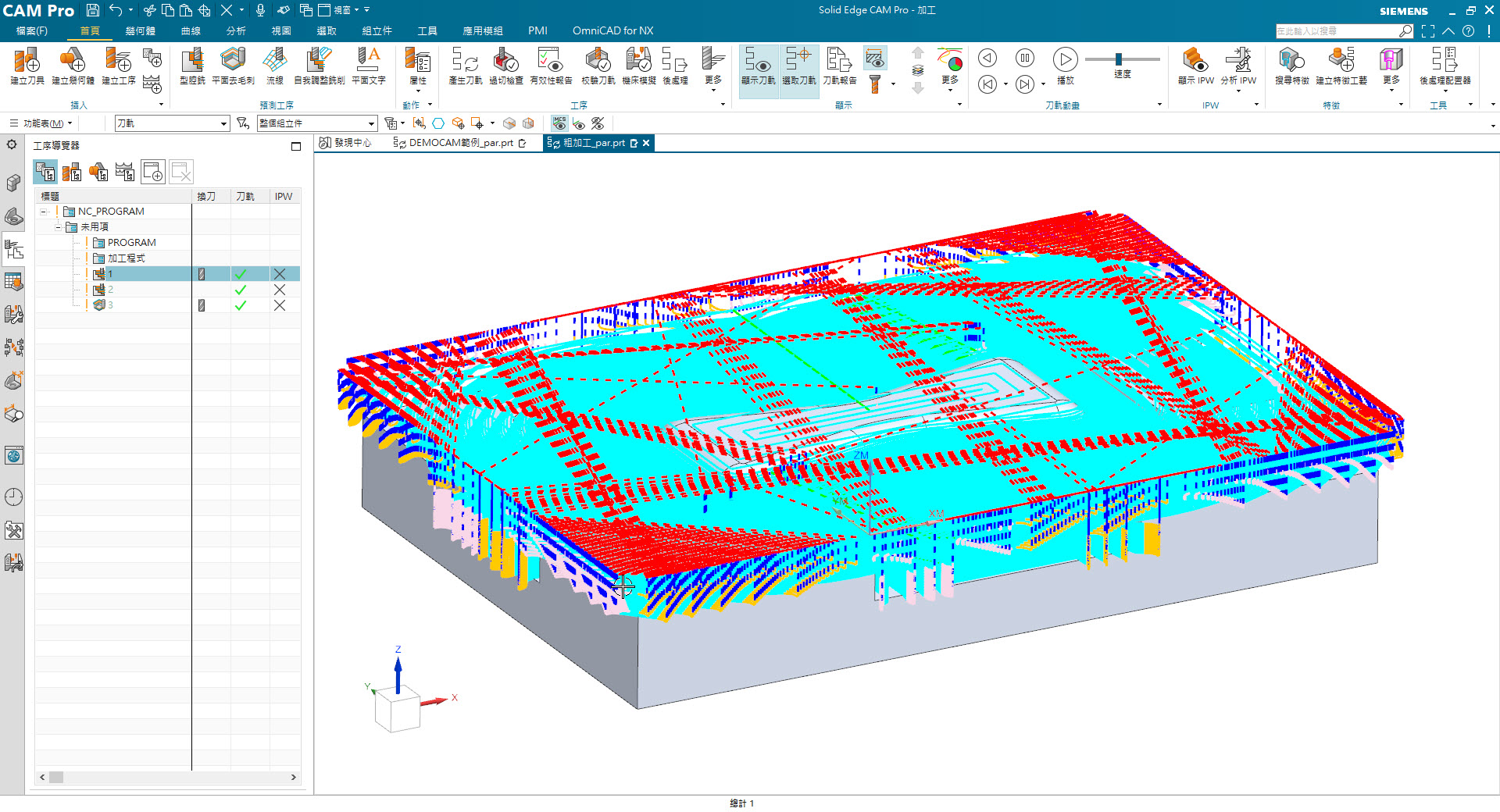1500x812 pixels.
Task: Select the 流線 streamline operation
Action: pos(275,66)
